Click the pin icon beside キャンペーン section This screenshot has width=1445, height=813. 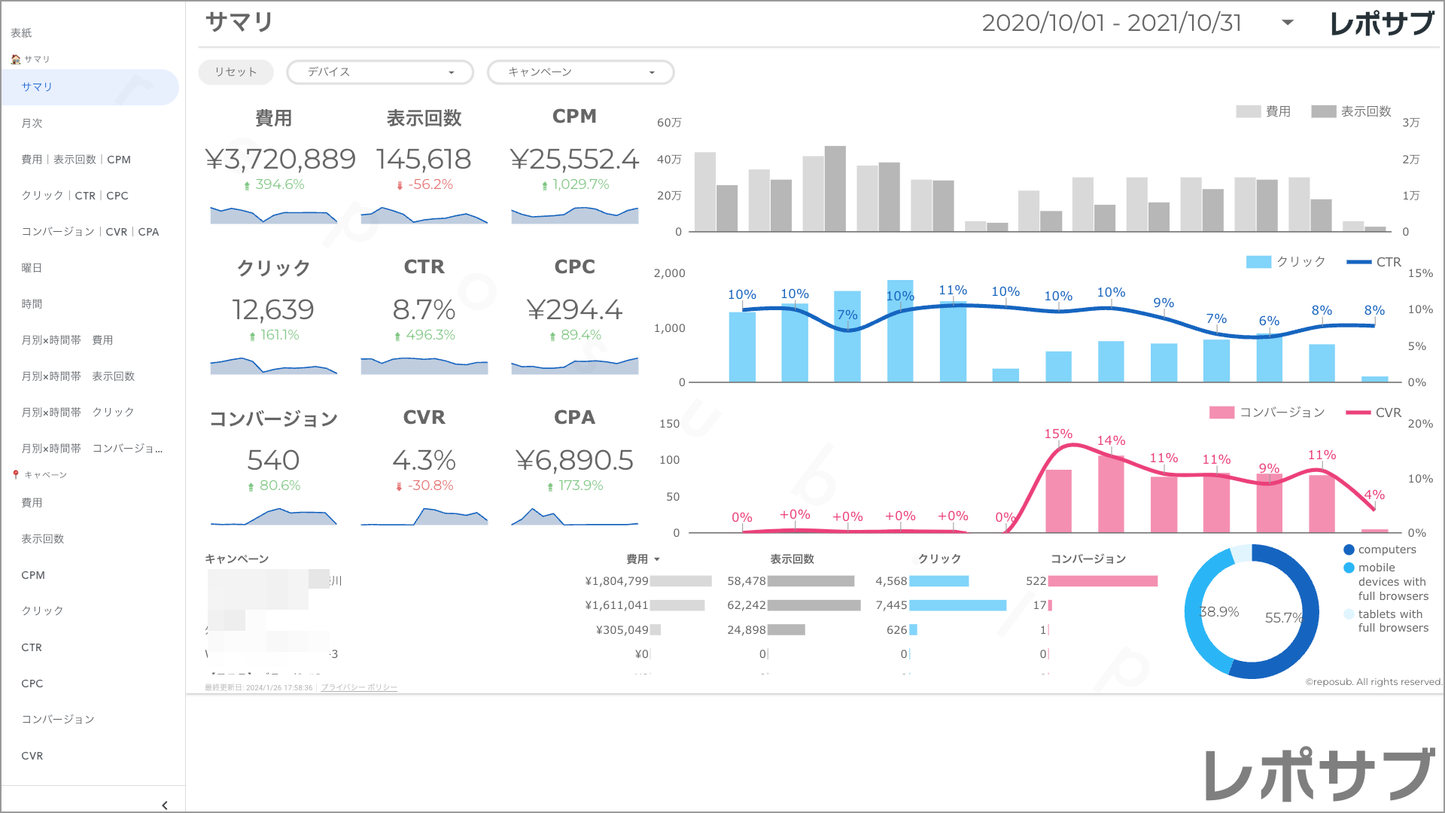16,475
